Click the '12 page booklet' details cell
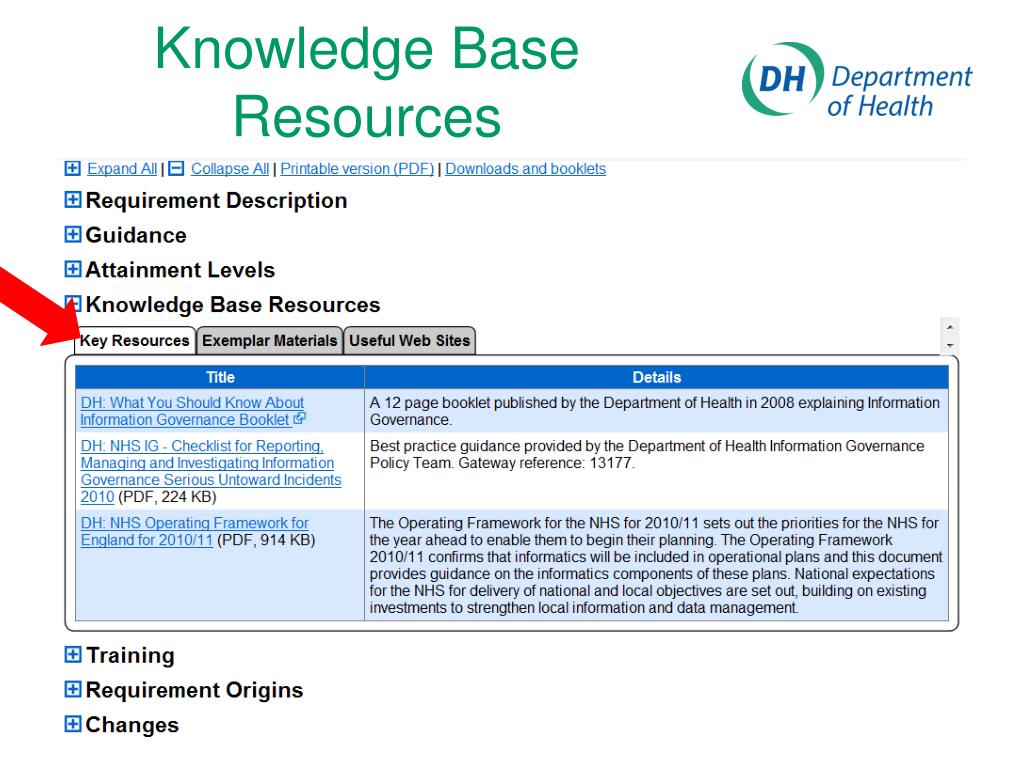The height and width of the screenshot is (768, 1024). click(x=656, y=411)
